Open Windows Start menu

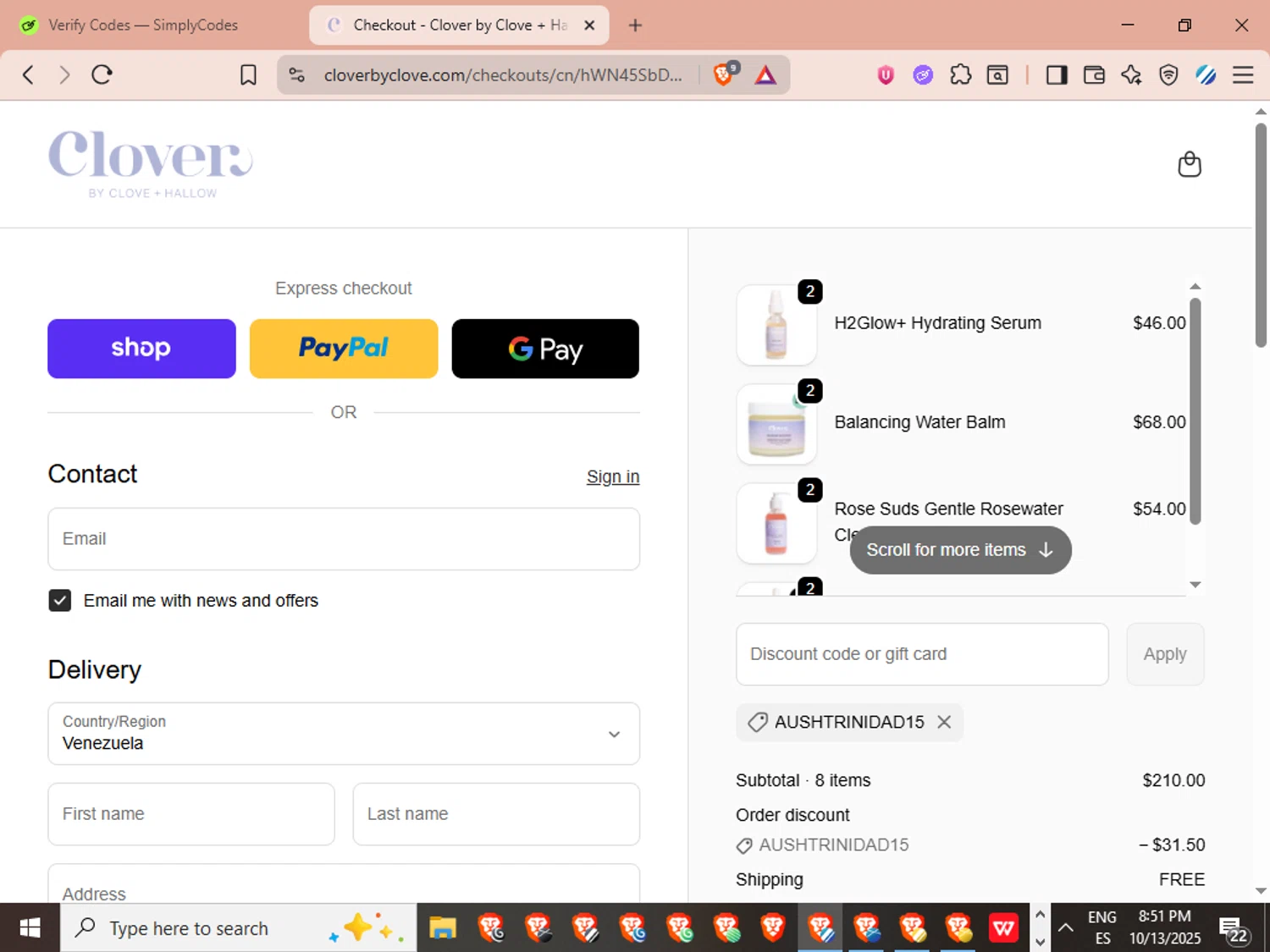click(x=30, y=928)
